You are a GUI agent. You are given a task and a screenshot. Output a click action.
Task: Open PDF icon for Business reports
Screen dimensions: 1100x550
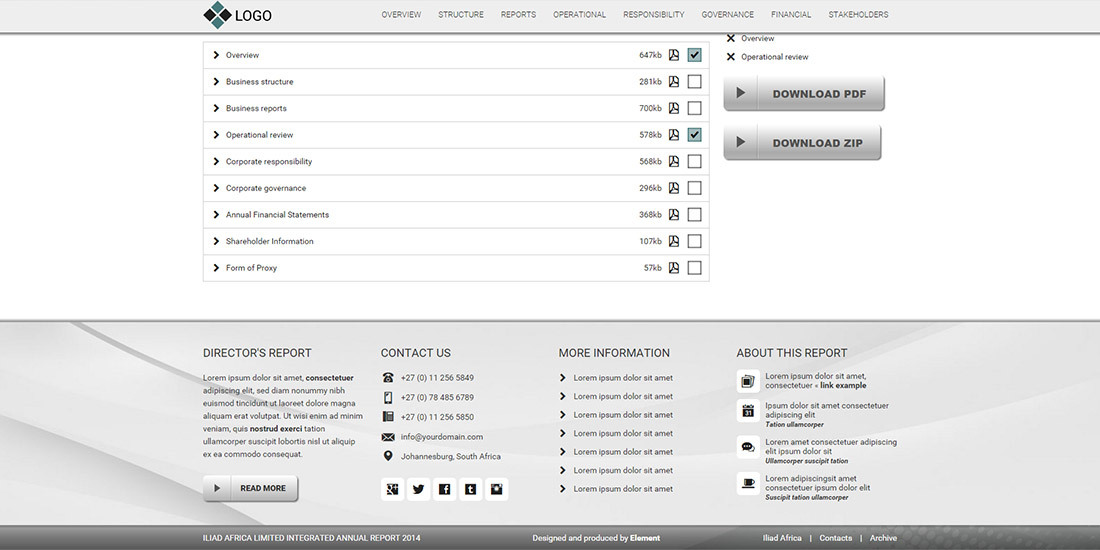click(x=673, y=109)
